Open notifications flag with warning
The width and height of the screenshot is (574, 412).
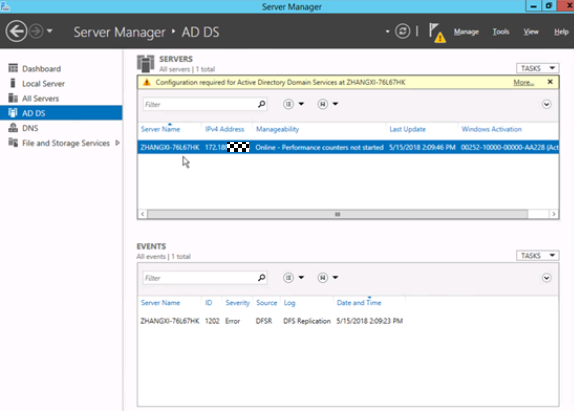coord(437,33)
